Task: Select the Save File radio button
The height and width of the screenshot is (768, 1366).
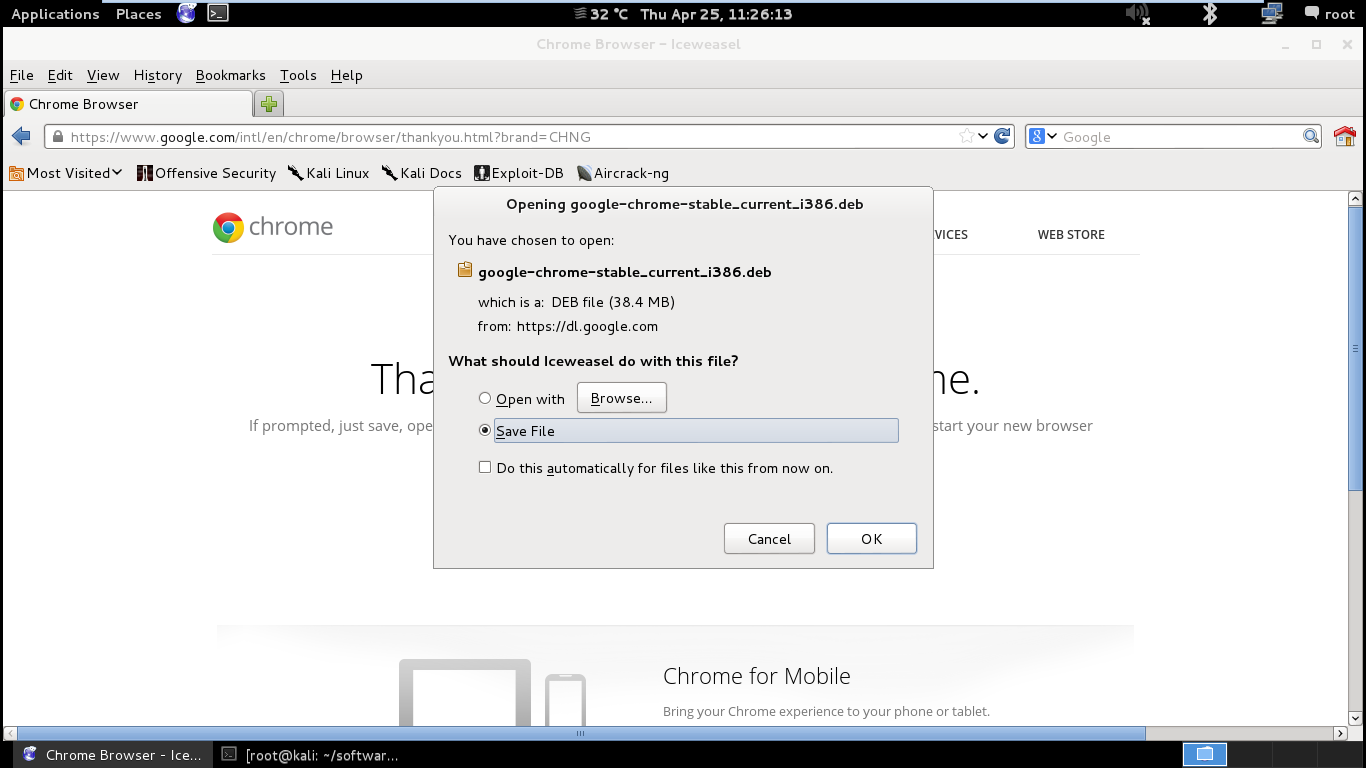Action: click(485, 430)
